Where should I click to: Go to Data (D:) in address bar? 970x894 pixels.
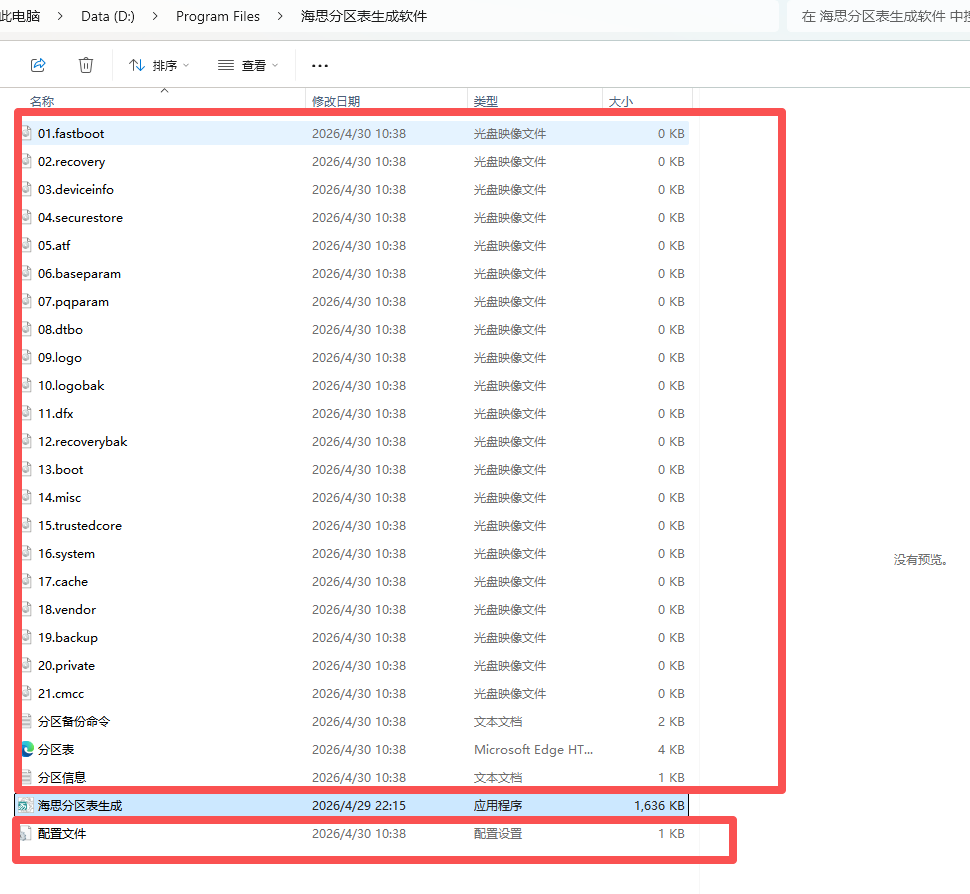109,16
